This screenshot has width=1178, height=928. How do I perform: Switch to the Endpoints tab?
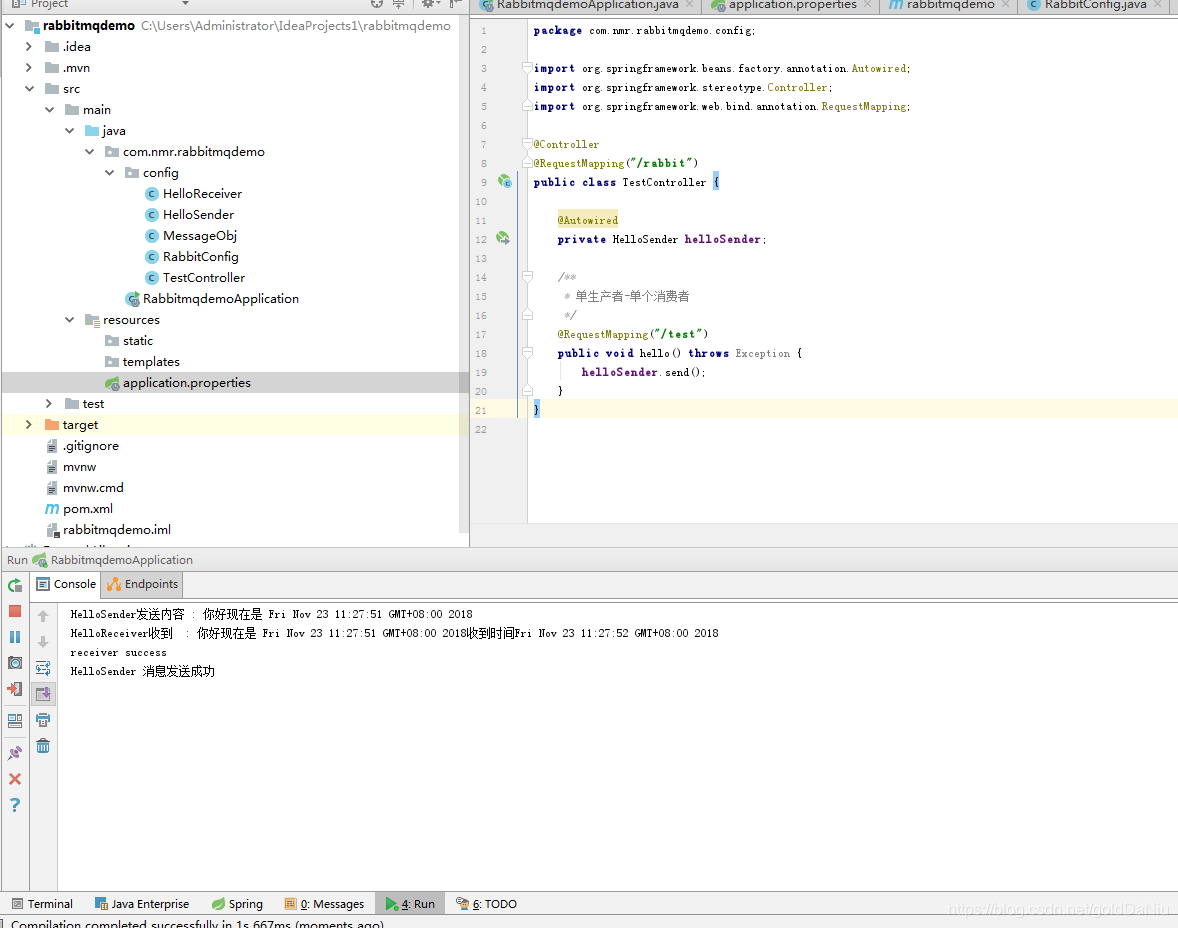(143, 584)
